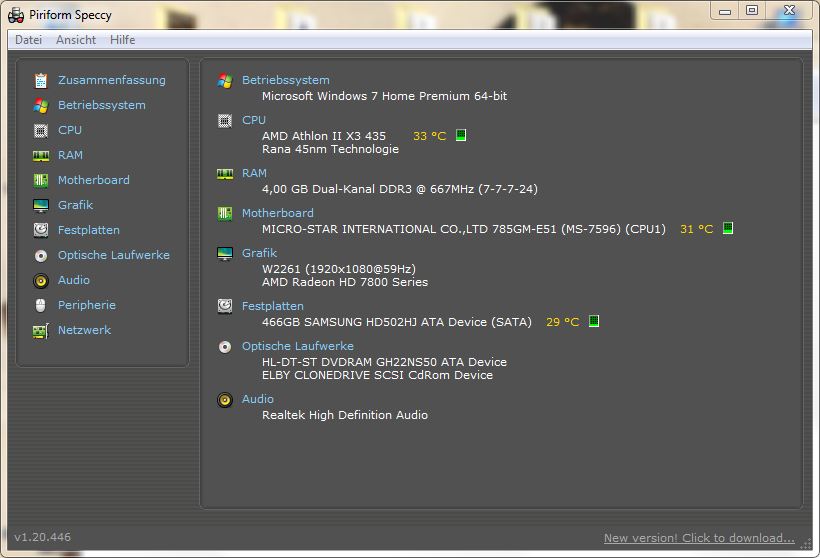The height and width of the screenshot is (558, 820).
Task: Click text 'W2261 (1920x1080@59Hz)'
Action: click(x=339, y=269)
